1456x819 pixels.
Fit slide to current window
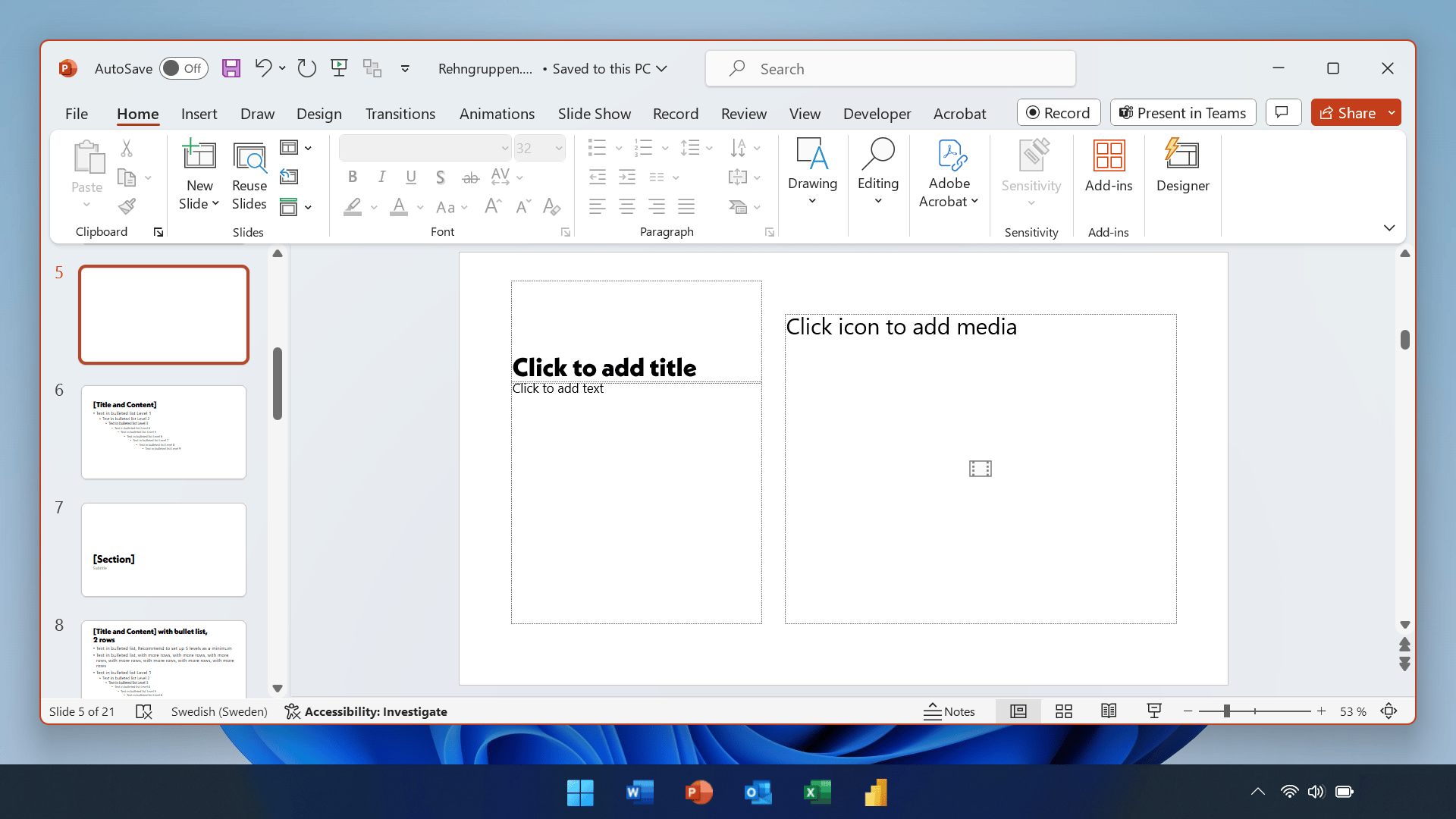[1389, 711]
